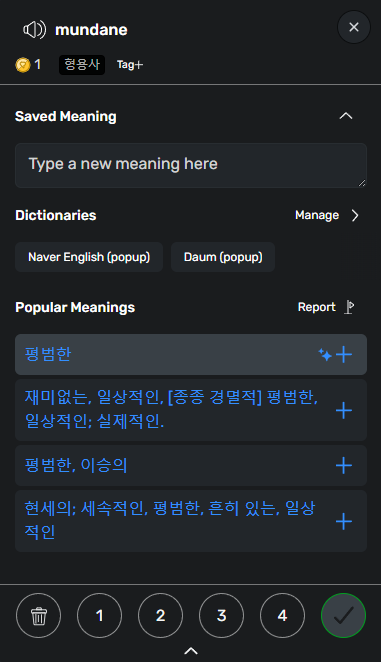Image resolution: width=381 pixels, height=662 pixels.
Task: Set word status level to 2
Action: [161, 616]
